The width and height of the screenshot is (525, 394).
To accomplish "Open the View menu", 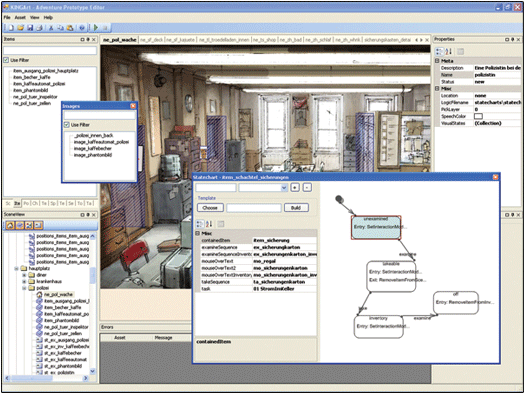I will coord(34,17).
